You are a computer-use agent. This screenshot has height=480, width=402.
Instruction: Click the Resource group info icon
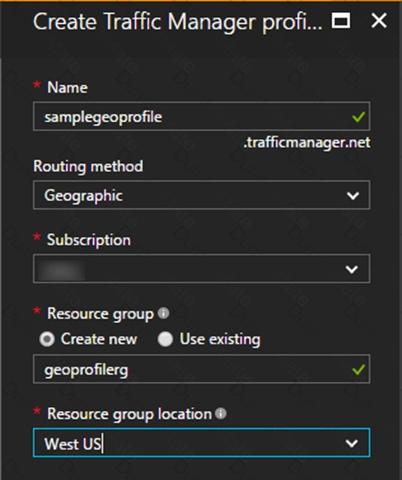(163, 313)
